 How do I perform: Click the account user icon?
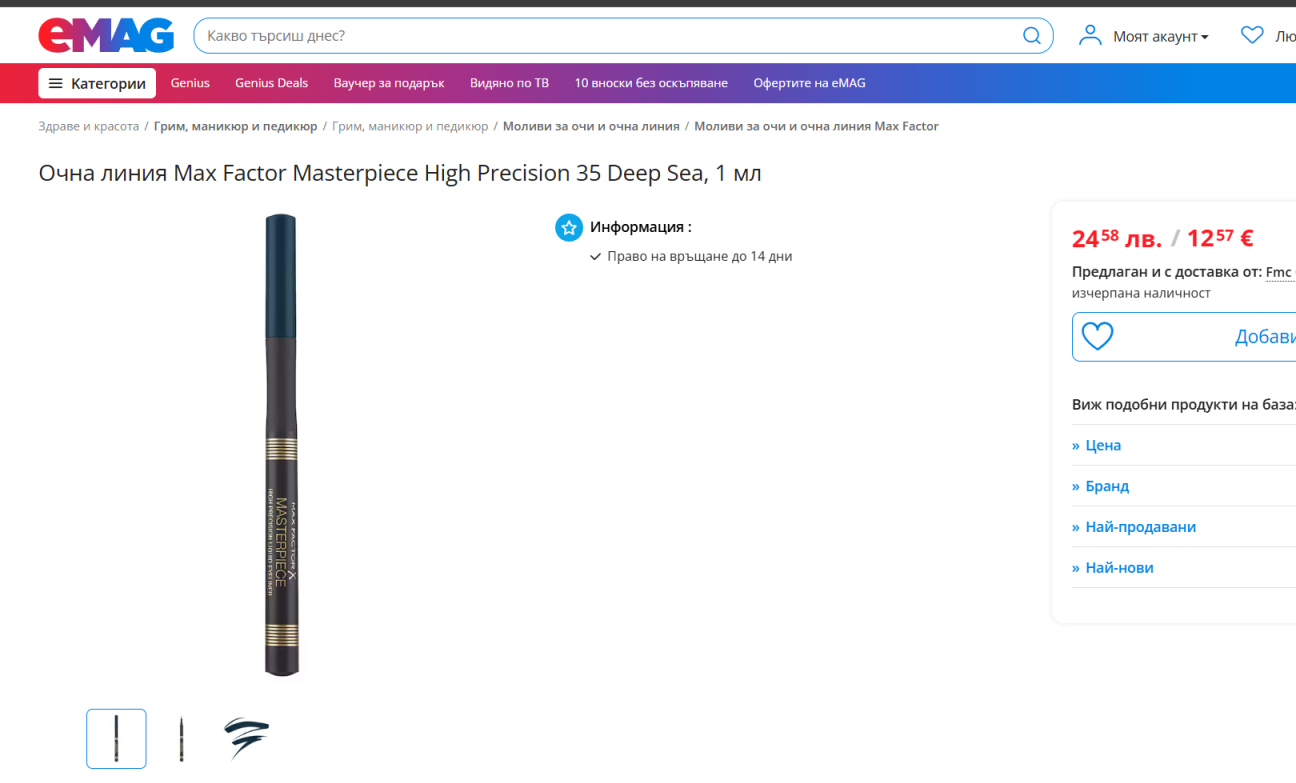click(x=1090, y=36)
